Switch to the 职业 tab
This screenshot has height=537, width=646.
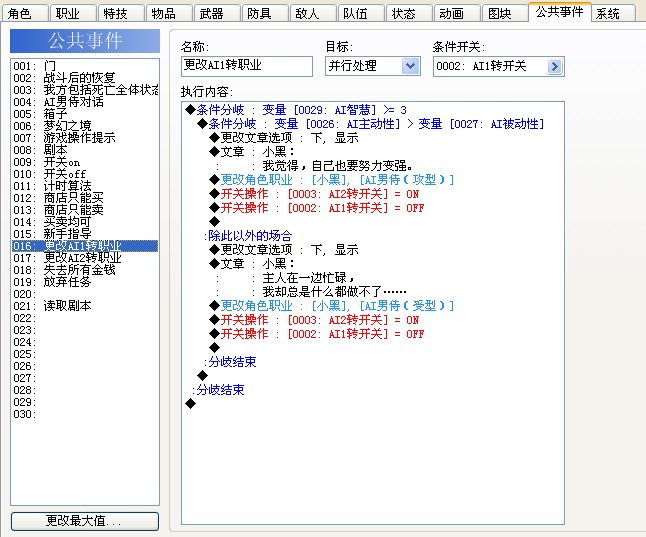tap(73, 13)
